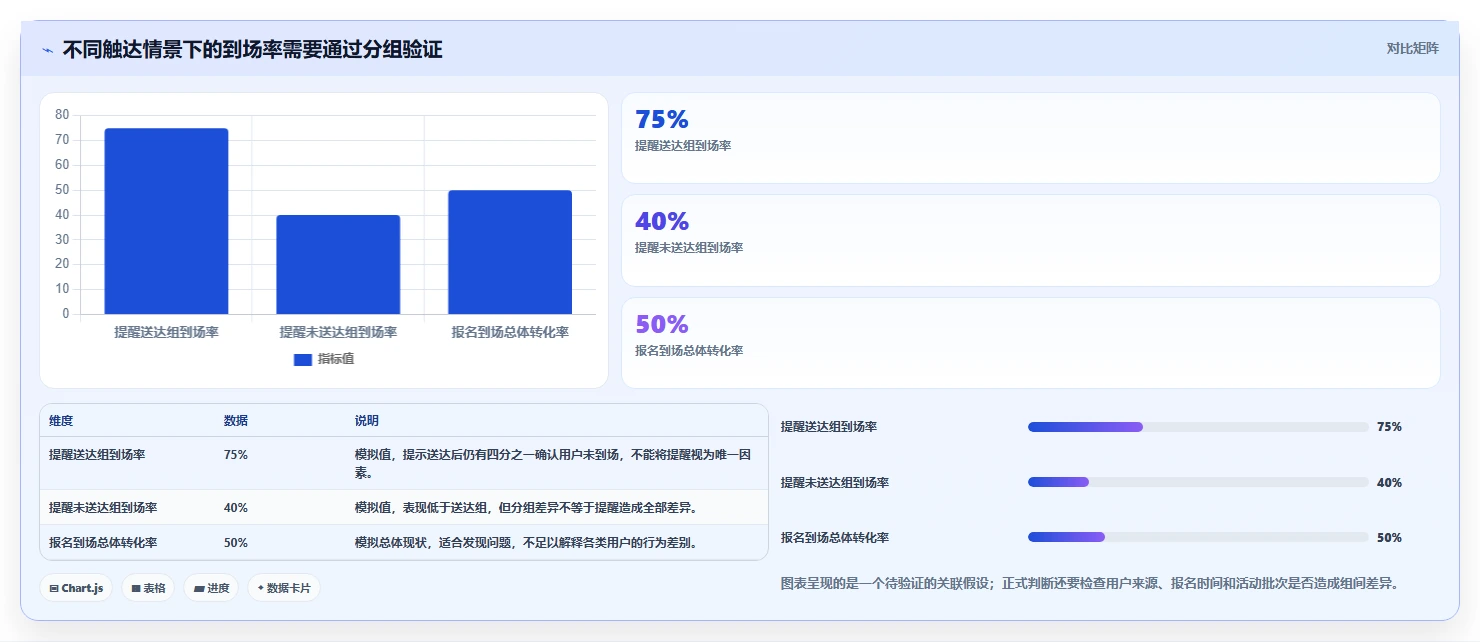Click the 表格 tag chip
Image resolution: width=1480 pixels, height=642 pixels.
(x=147, y=588)
